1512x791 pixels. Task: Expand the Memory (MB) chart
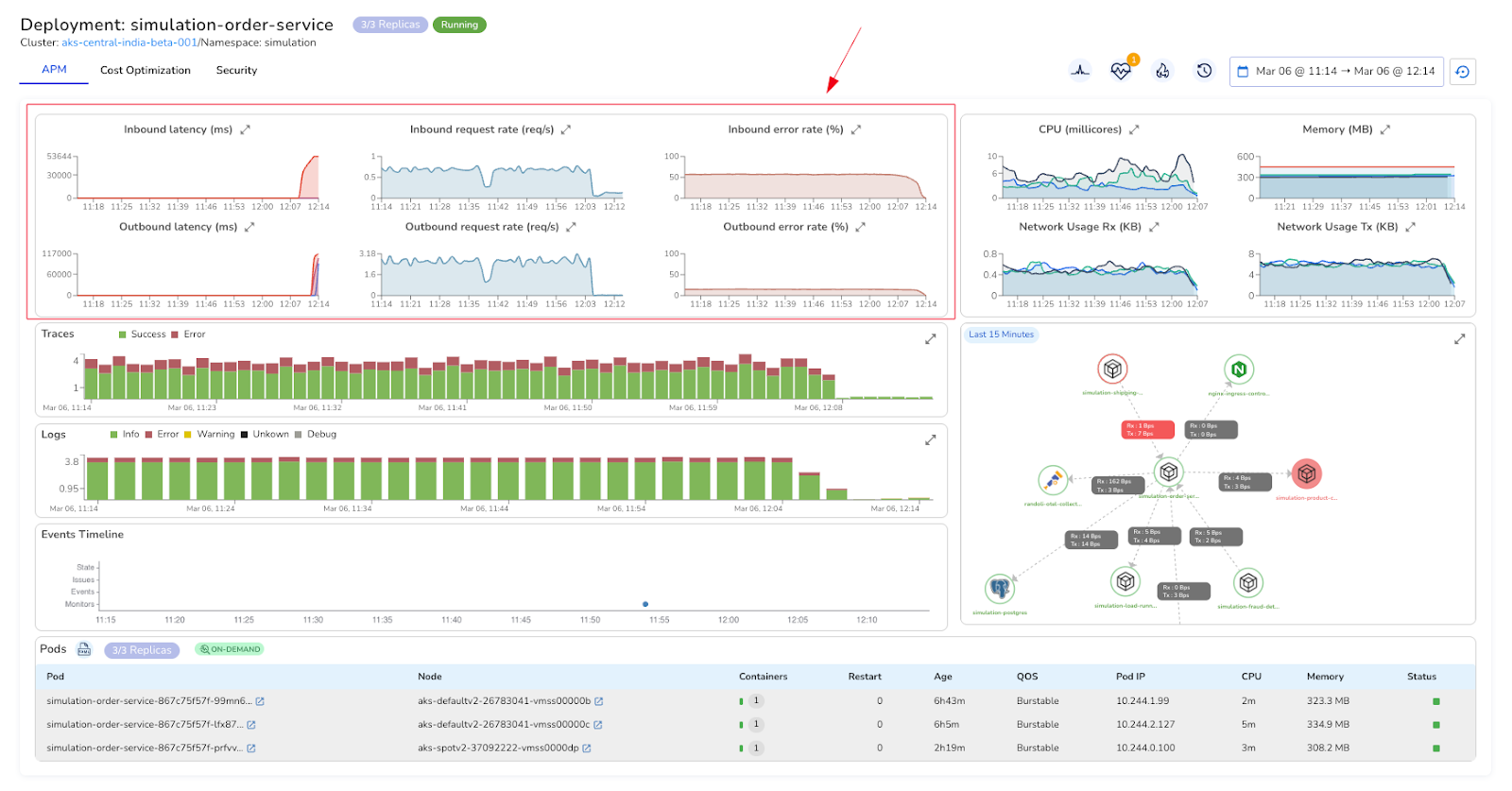[x=1385, y=129]
